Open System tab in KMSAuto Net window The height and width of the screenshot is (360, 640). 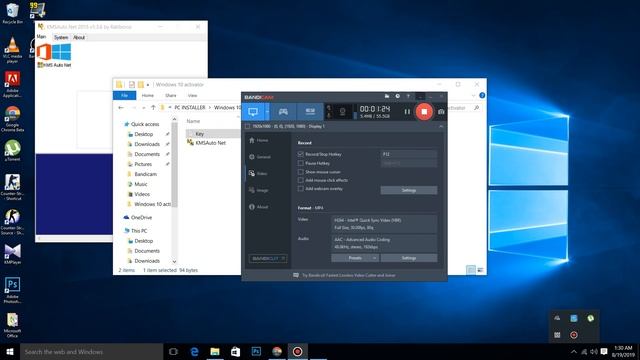click(61, 37)
